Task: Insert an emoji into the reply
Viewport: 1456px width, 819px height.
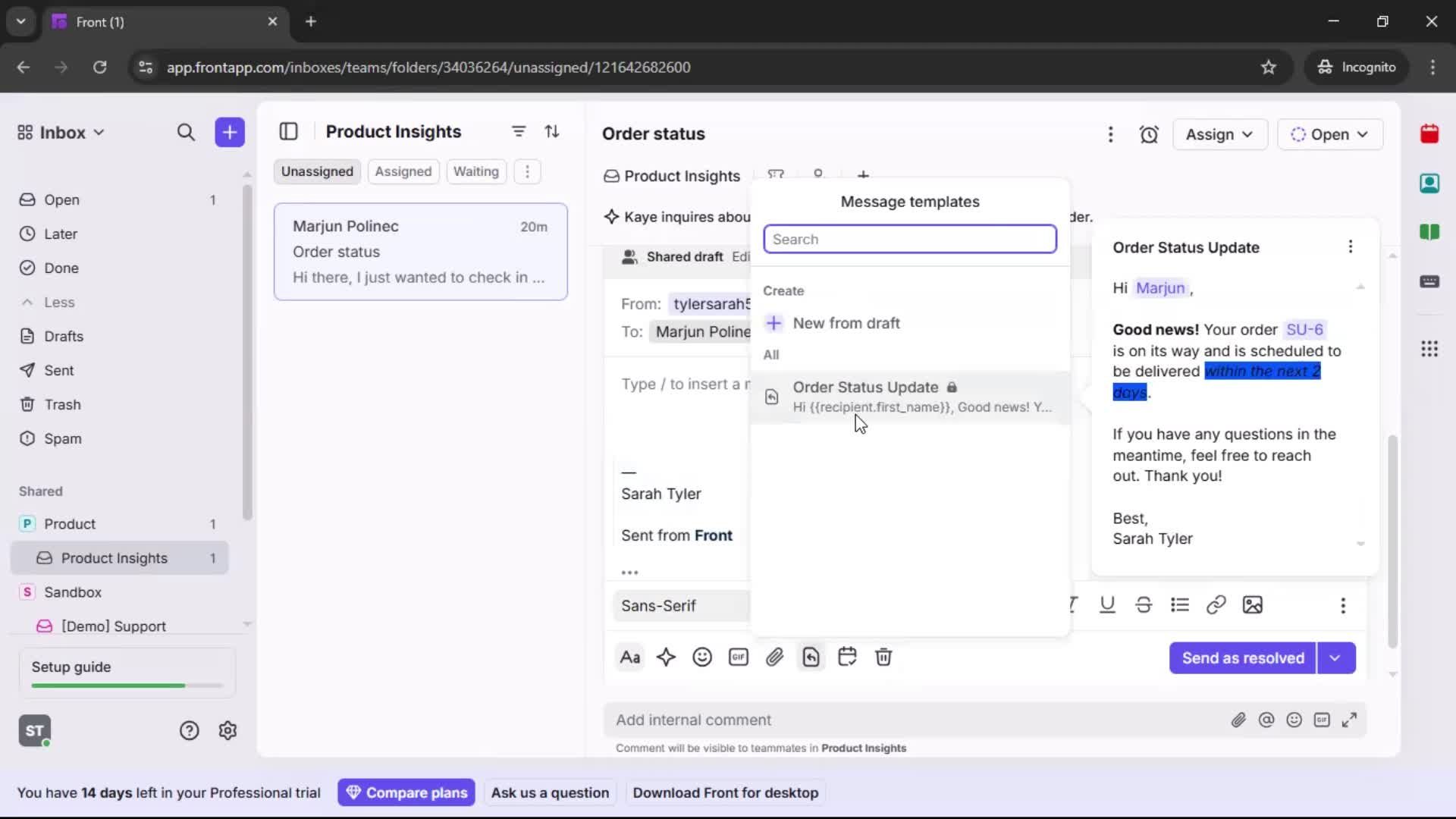Action: [702, 657]
